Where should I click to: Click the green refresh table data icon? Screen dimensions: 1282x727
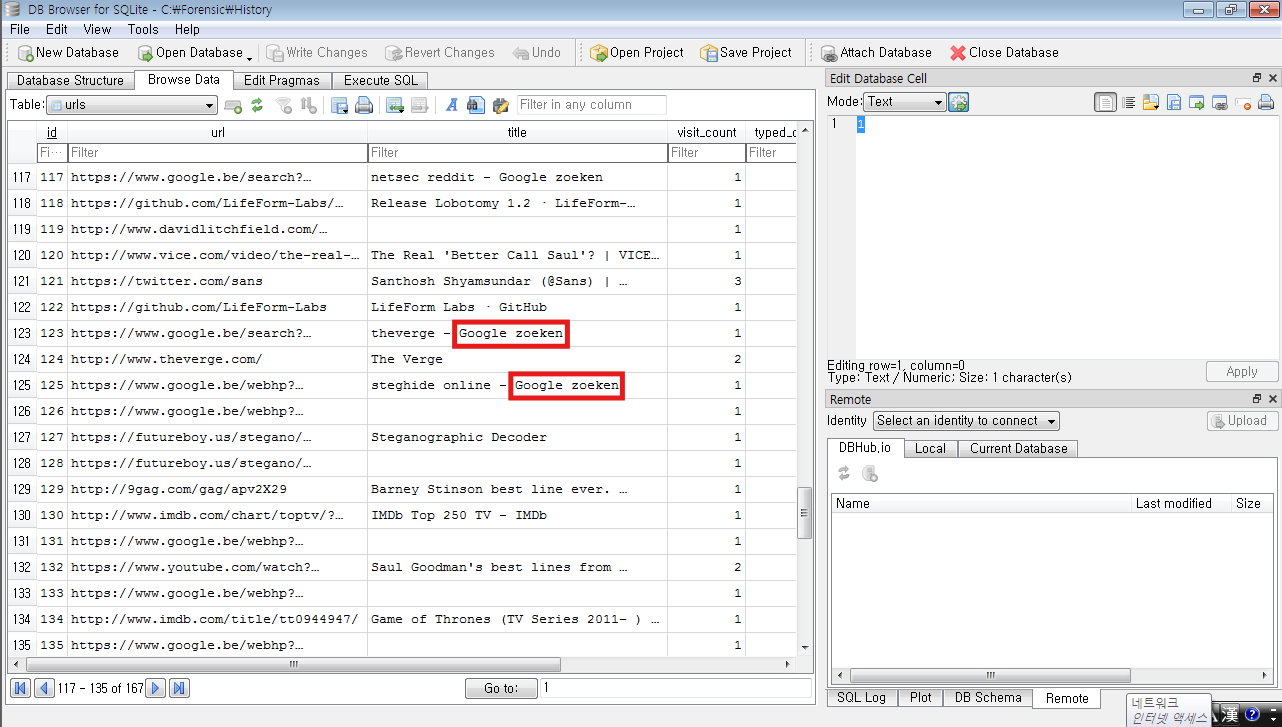(x=257, y=105)
